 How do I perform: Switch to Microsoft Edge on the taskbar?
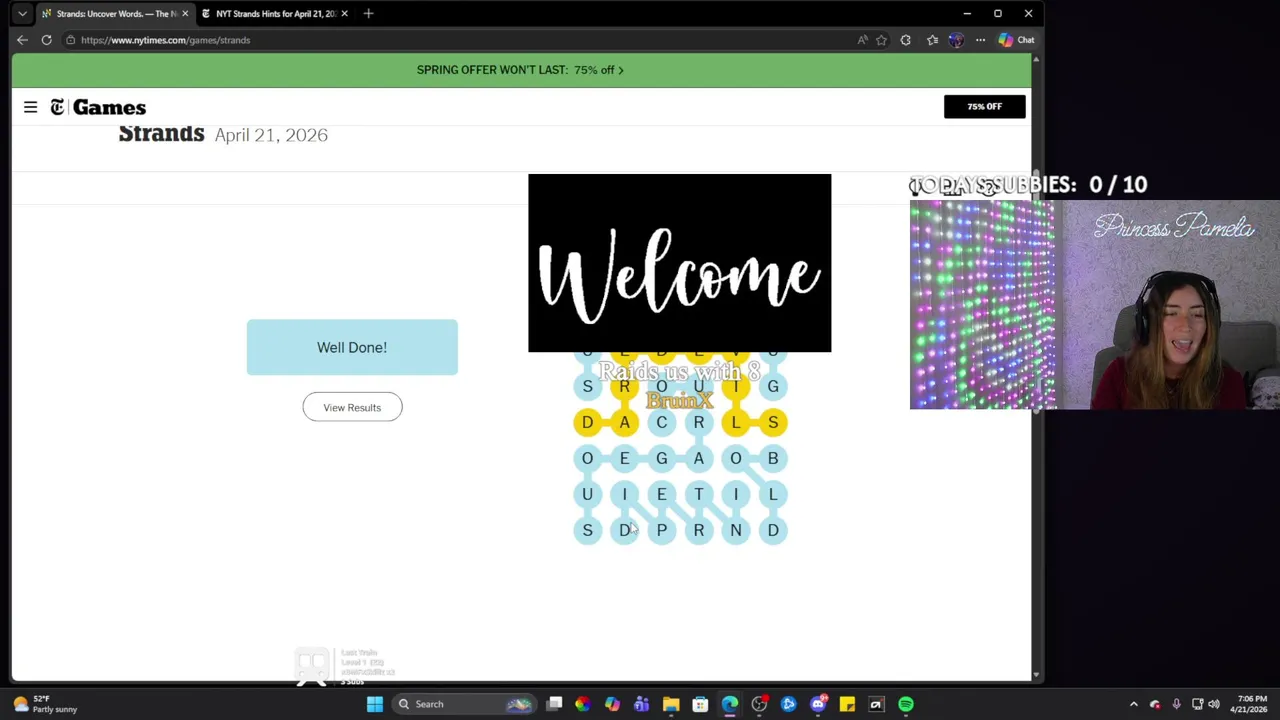(729, 704)
